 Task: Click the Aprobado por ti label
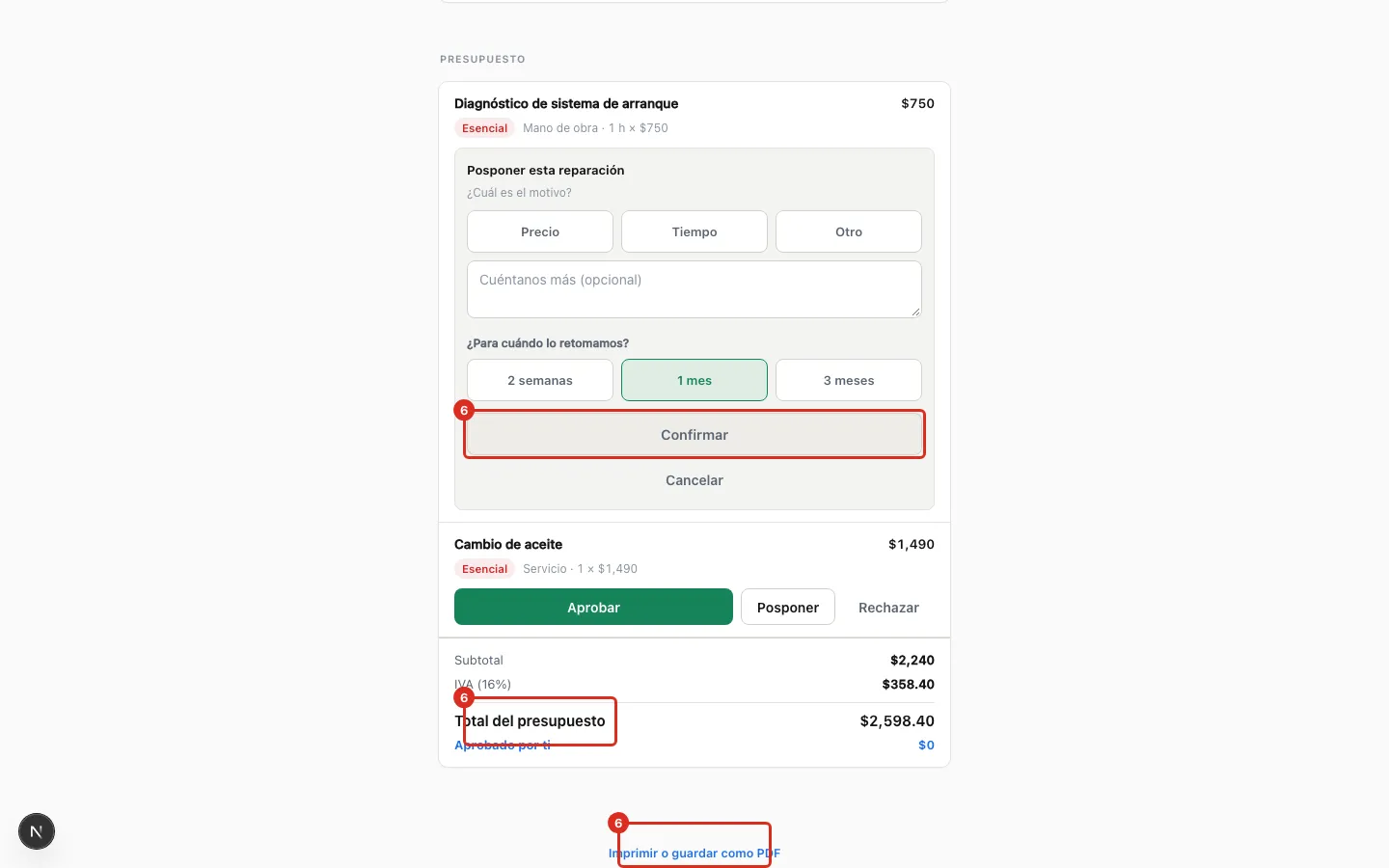click(503, 746)
